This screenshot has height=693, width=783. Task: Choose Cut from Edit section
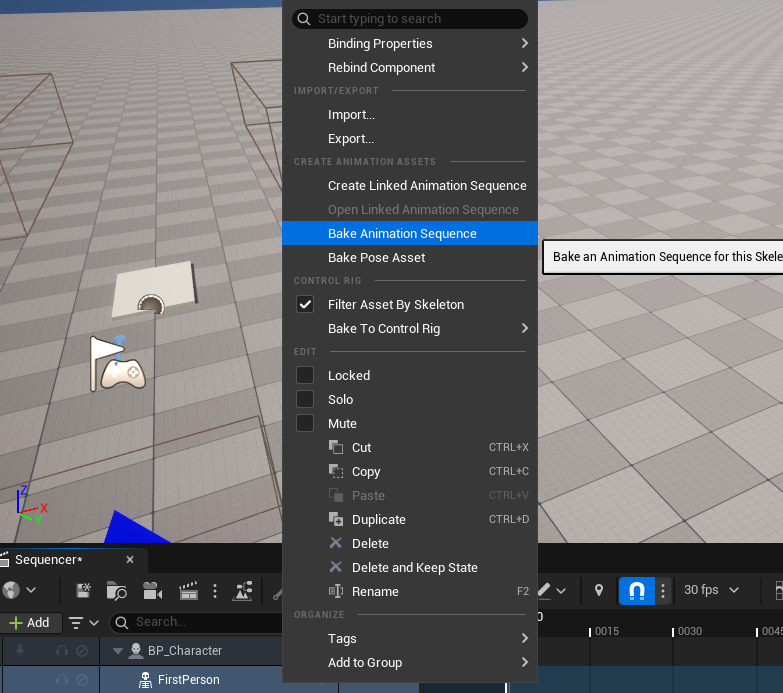coord(409,447)
